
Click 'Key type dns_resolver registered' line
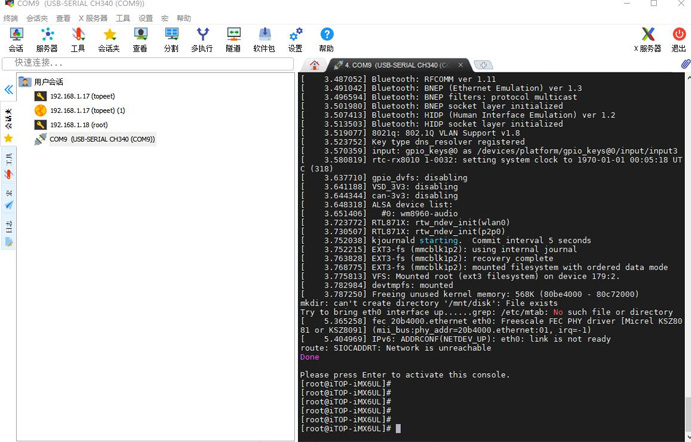pyautogui.click(x=412, y=142)
